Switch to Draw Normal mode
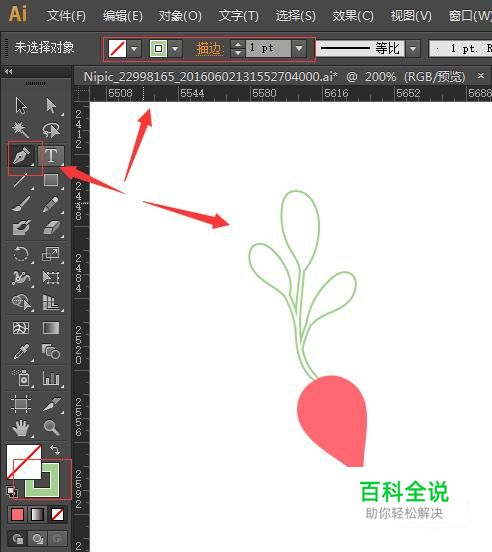This screenshot has height=552, width=492. [x=18, y=539]
